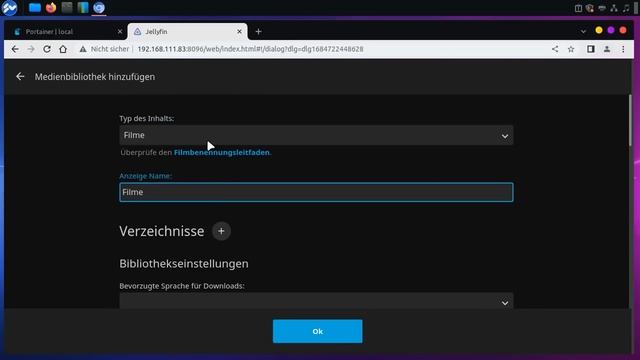Close the Jellyfin tab
The width and height of the screenshot is (640, 360).
coord(239,31)
